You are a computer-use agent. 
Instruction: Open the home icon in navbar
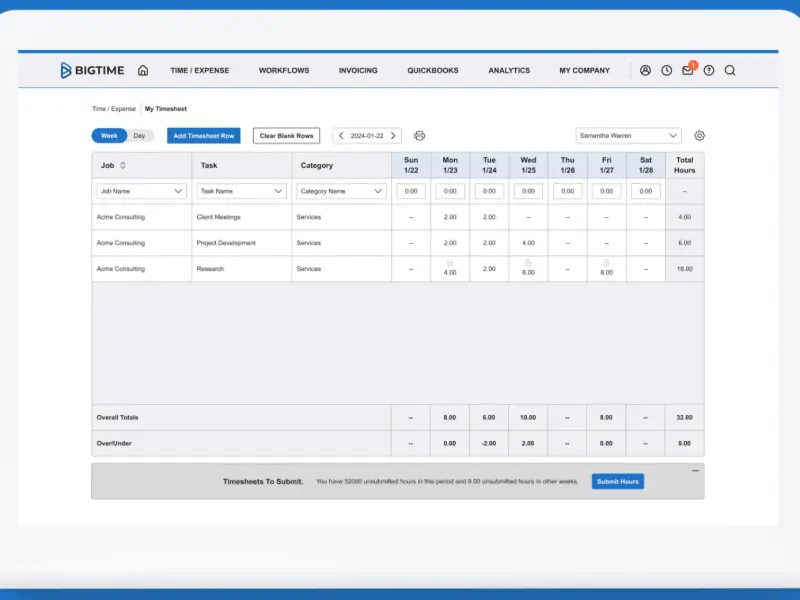point(143,70)
